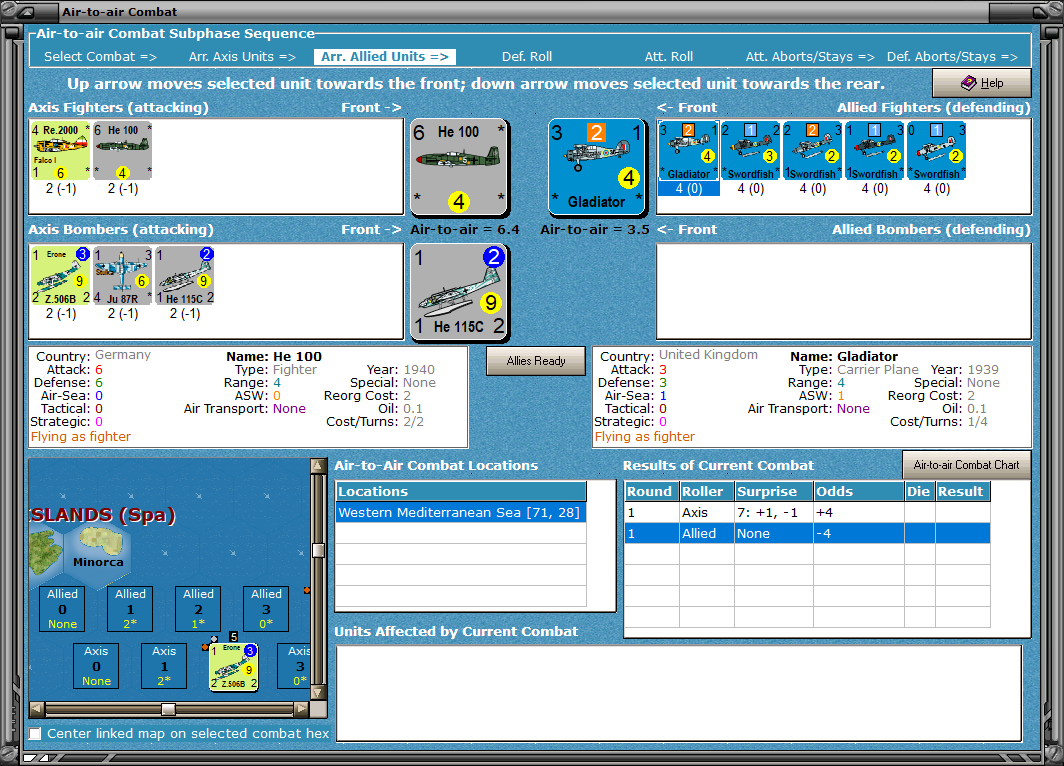This screenshot has width=1064, height=766.
Task: Click the Locations list header
Action: pyautogui.click(x=461, y=492)
